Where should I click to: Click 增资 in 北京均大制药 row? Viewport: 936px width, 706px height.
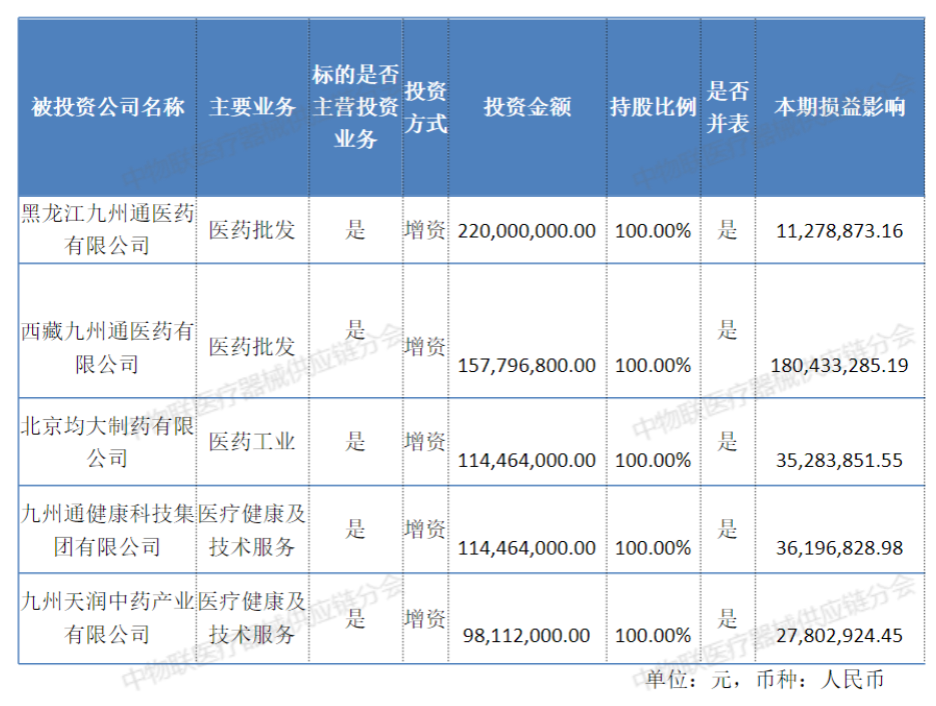coord(425,442)
